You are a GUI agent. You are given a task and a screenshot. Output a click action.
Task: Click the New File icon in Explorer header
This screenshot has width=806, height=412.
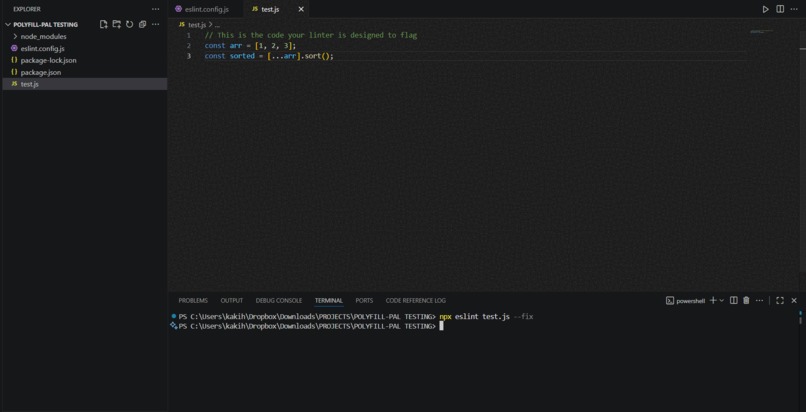click(104, 24)
